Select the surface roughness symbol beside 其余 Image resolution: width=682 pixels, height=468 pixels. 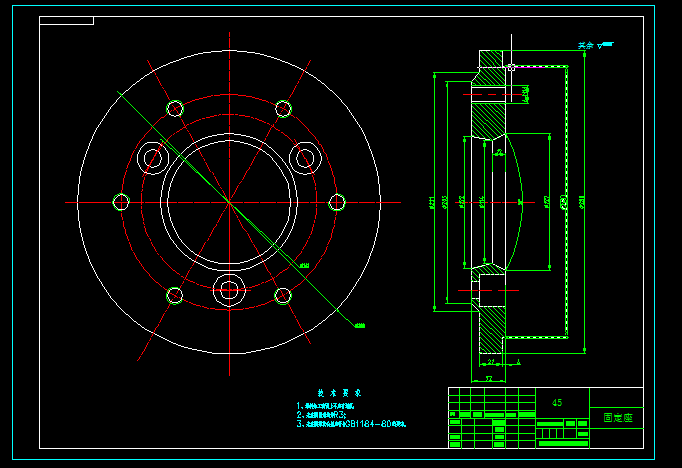pos(605,45)
